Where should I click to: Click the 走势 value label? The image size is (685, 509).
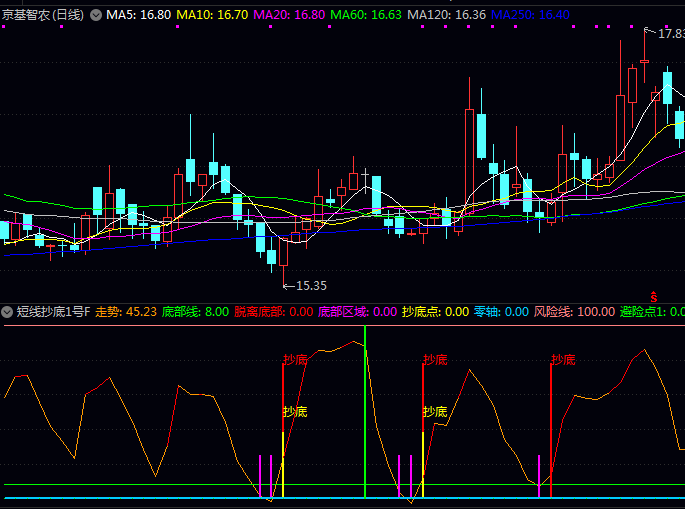pyautogui.click(x=126, y=312)
